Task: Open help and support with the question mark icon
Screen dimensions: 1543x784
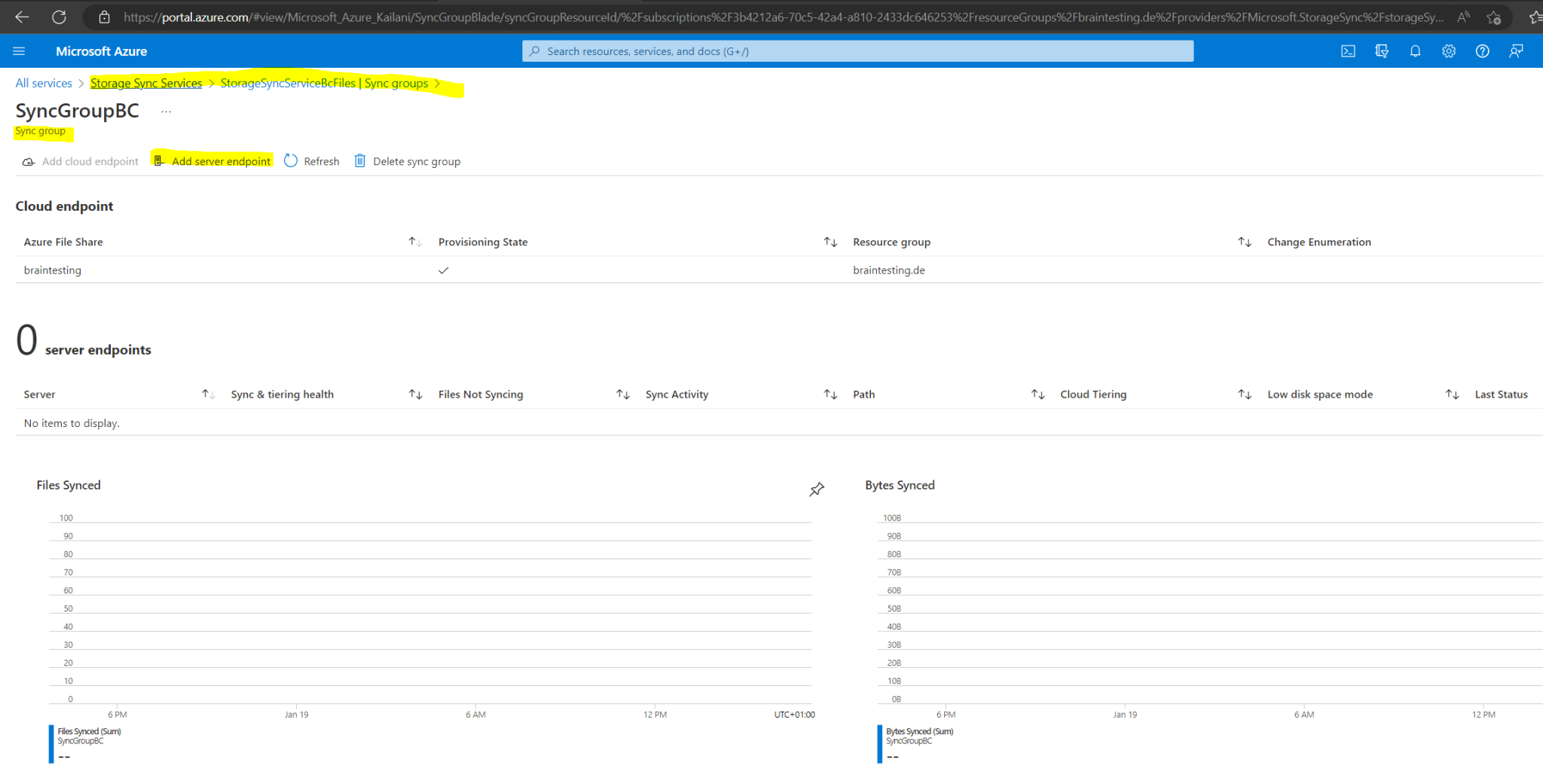Action: 1482,50
